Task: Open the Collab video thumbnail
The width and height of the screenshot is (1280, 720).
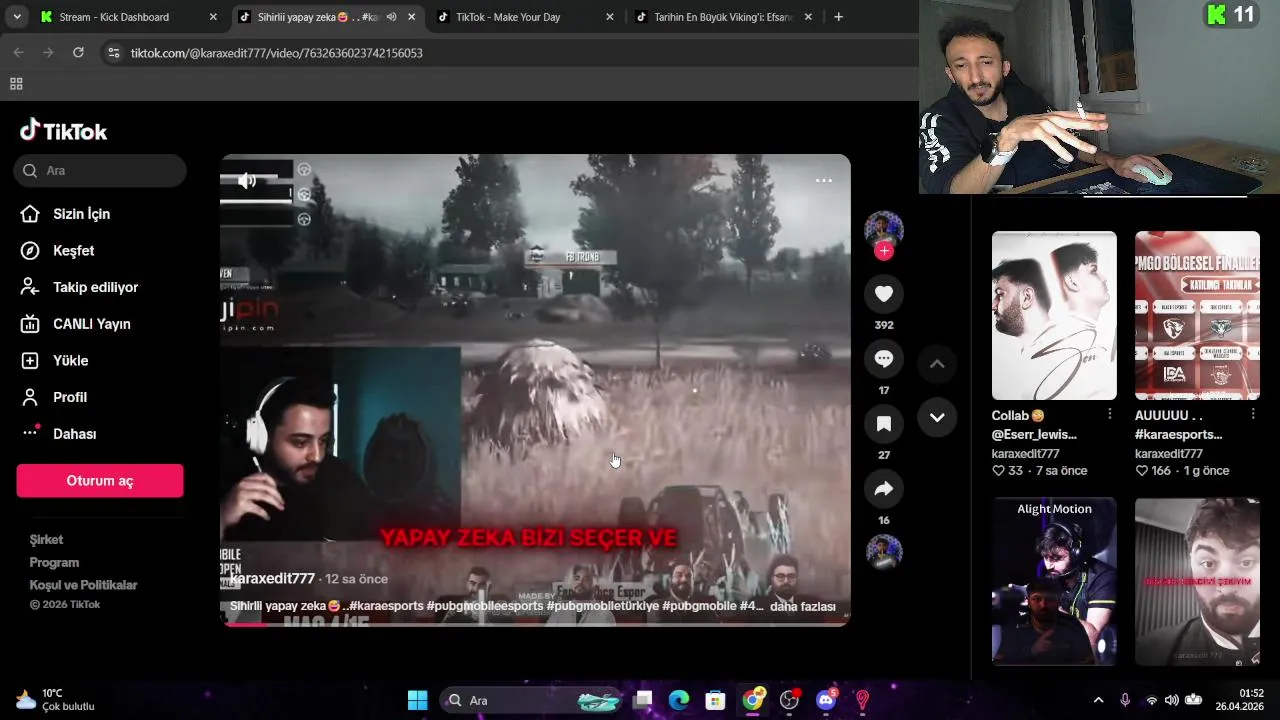Action: coord(1054,316)
